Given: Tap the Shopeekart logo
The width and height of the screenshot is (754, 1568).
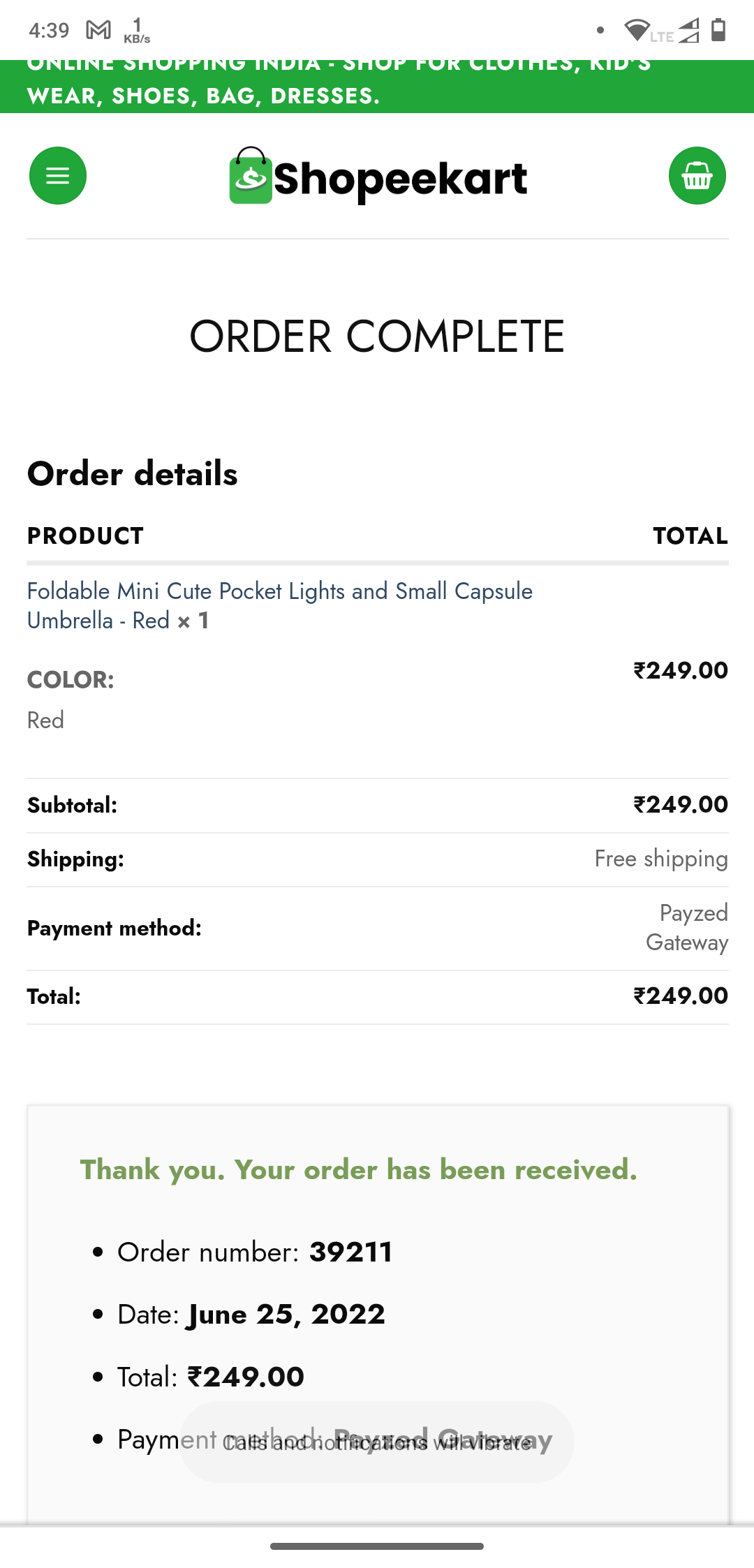Looking at the screenshot, I should 378,177.
